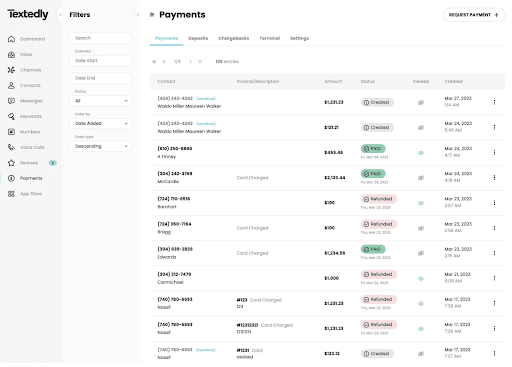
Task: Collapse the Filters panel chevron
Action: pyautogui.click(x=138, y=14)
